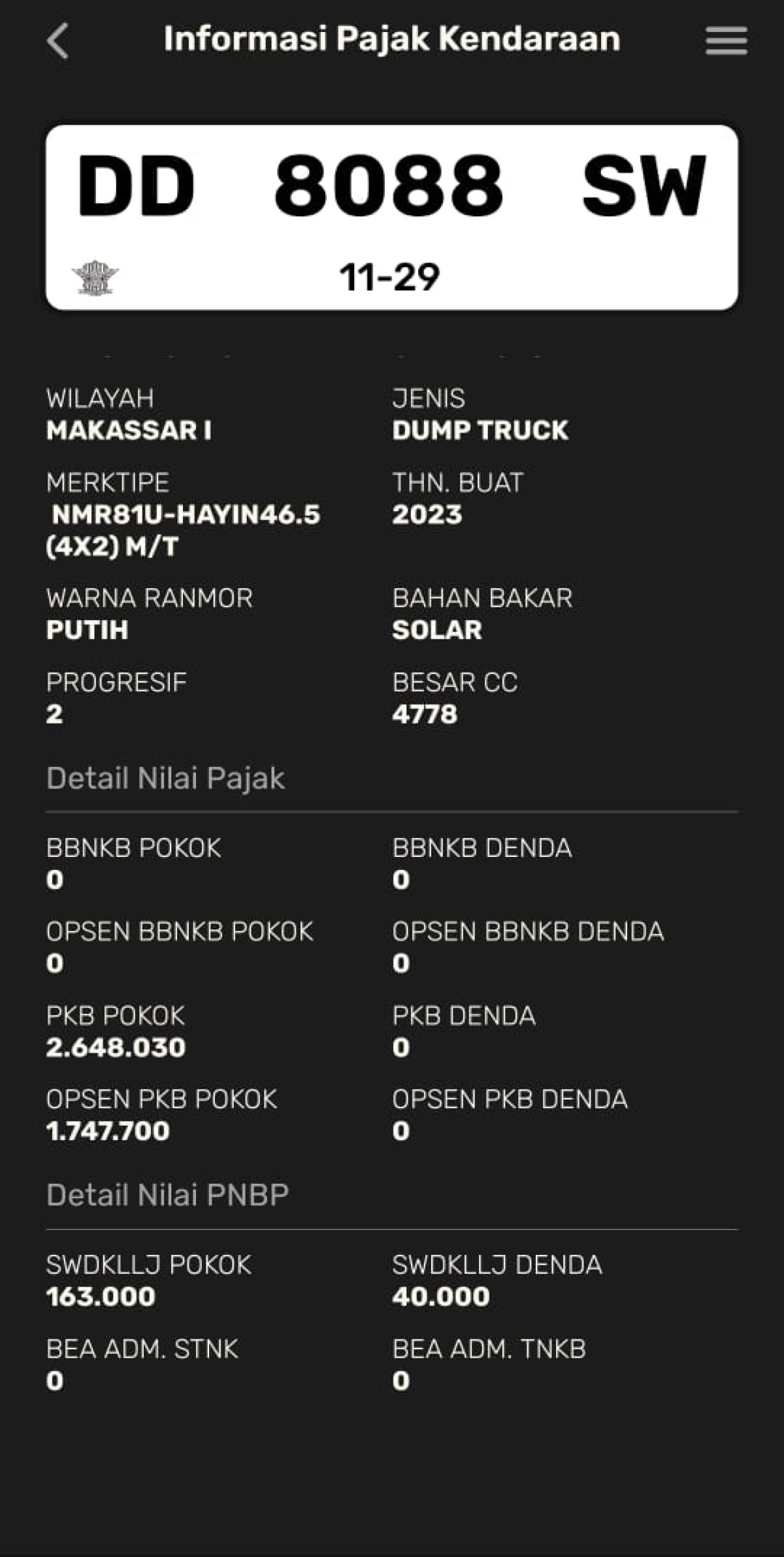This screenshot has width=784, height=1557.
Task: Click the SWDKLLJ DENDA amount 40.000
Action: pyautogui.click(x=441, y=1296)
